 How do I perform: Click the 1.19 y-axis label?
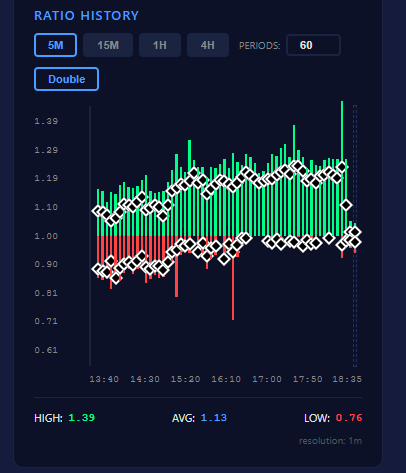46,178
